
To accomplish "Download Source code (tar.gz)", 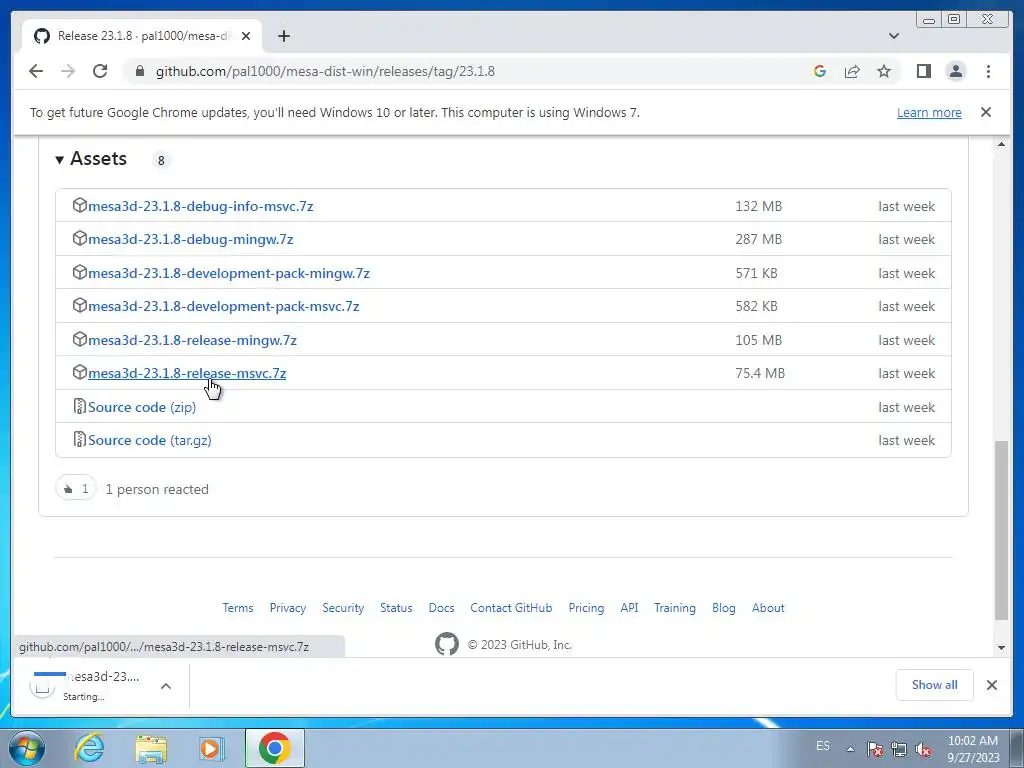I will tap(150, 440).
